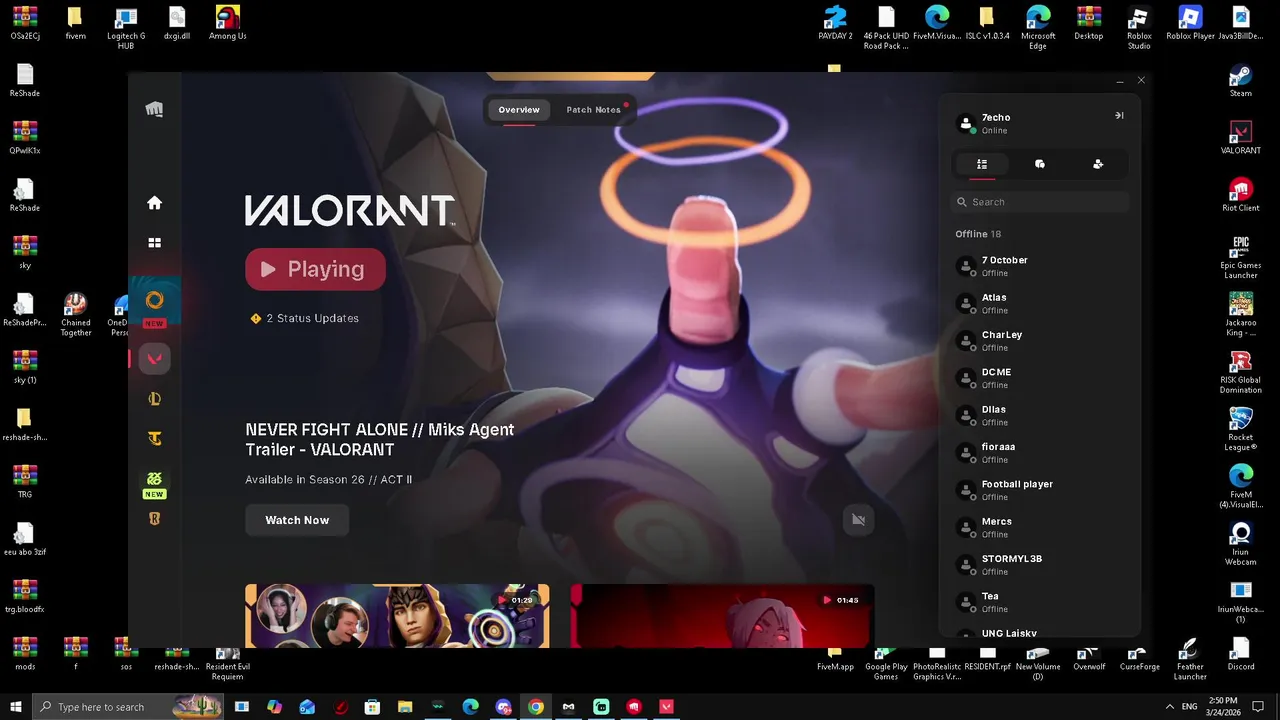
Task: Switch to the Overview tab
Action: [x=519, y=110]
